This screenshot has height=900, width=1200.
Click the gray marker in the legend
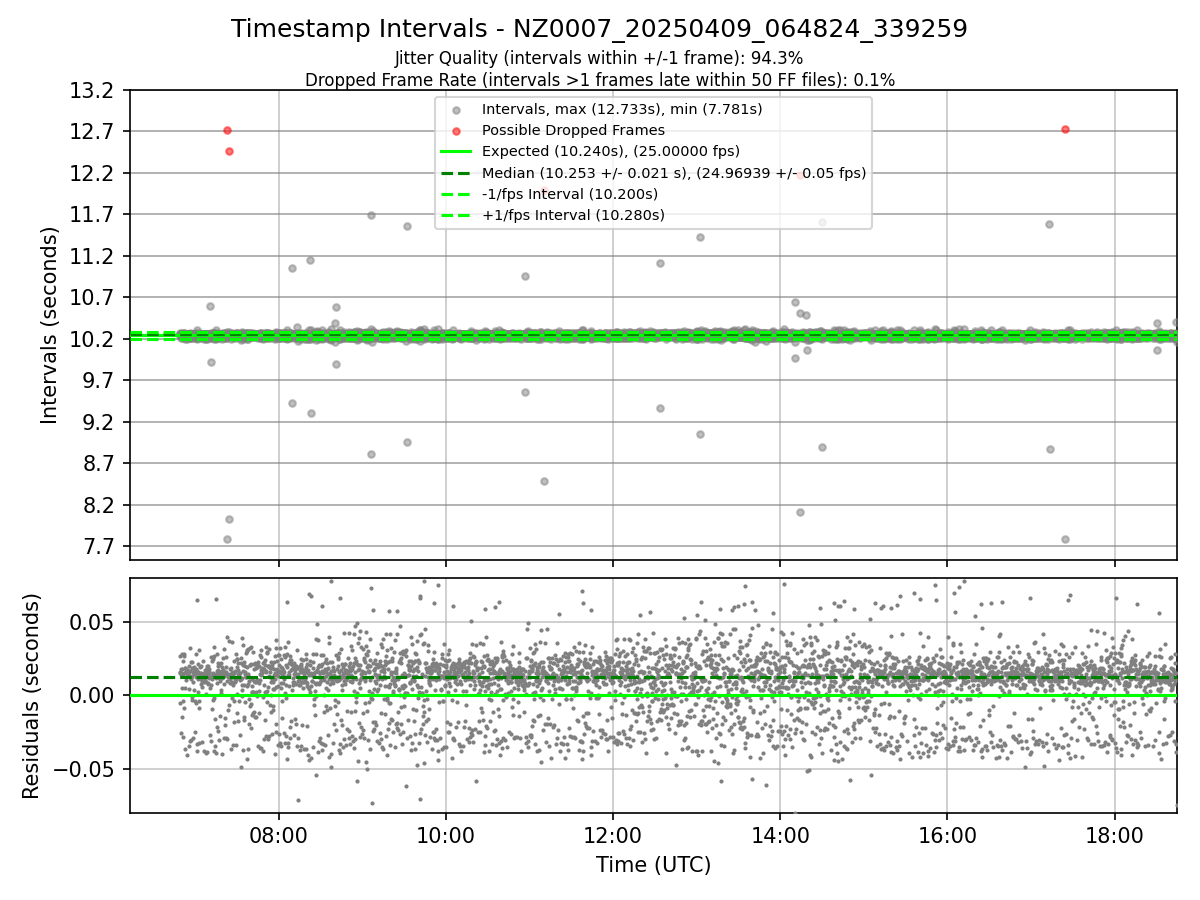click(x=456, y=110)
